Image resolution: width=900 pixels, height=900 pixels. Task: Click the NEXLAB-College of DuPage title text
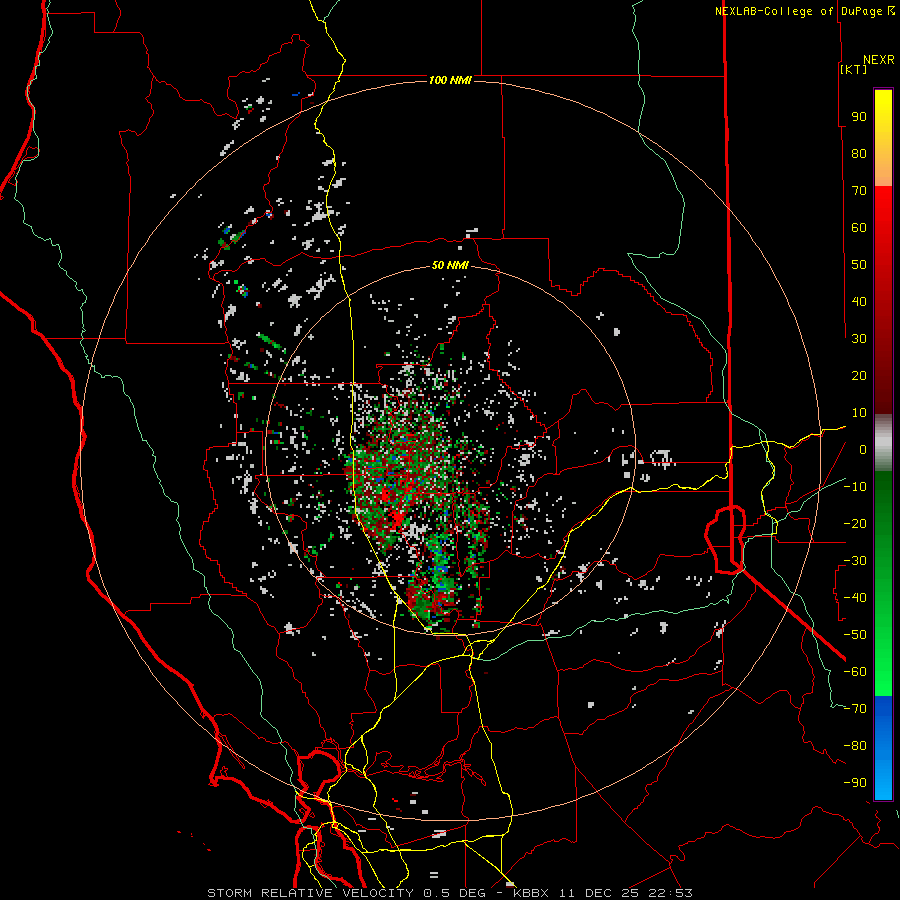pos(799,11)
